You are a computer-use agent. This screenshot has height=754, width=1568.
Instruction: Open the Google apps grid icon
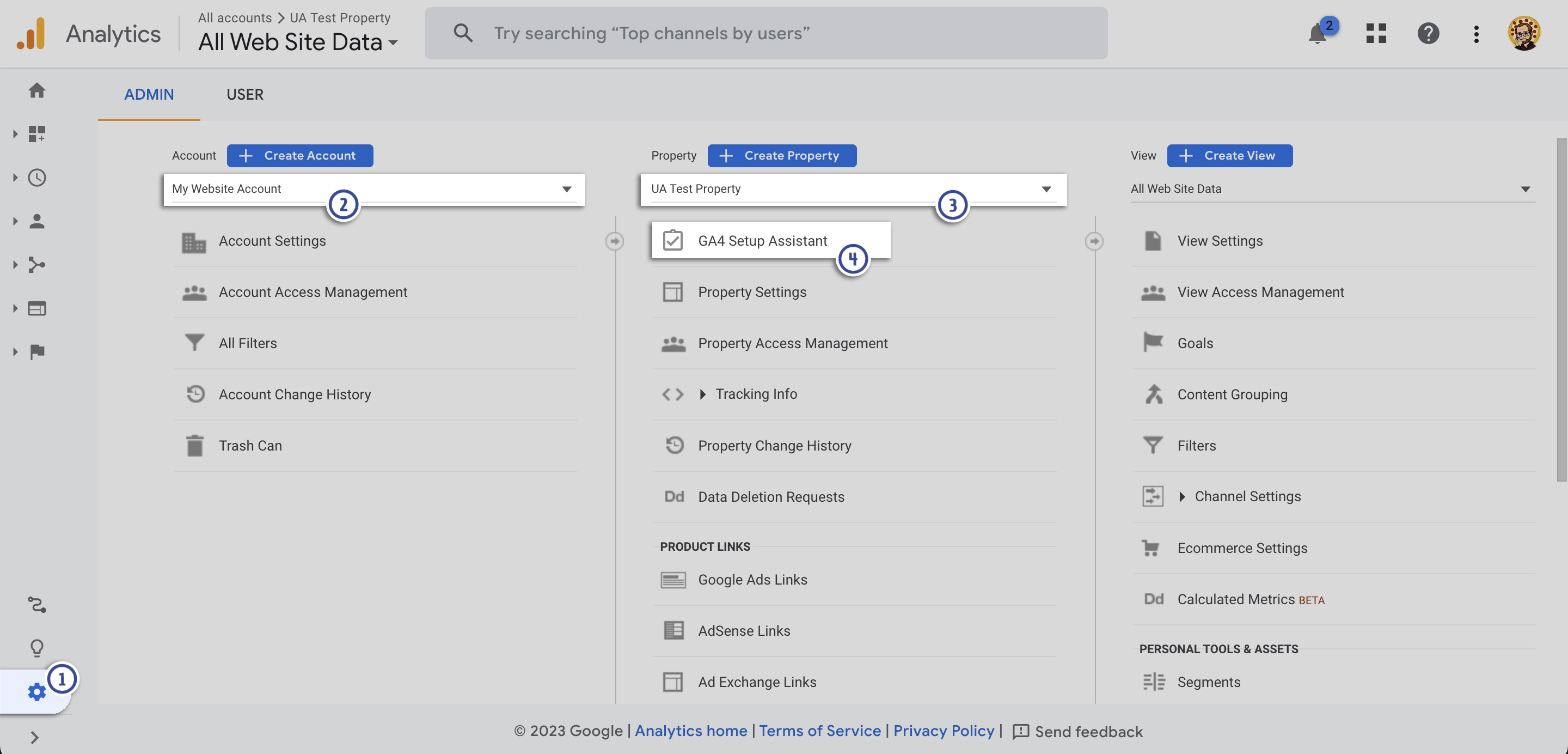1376,33
